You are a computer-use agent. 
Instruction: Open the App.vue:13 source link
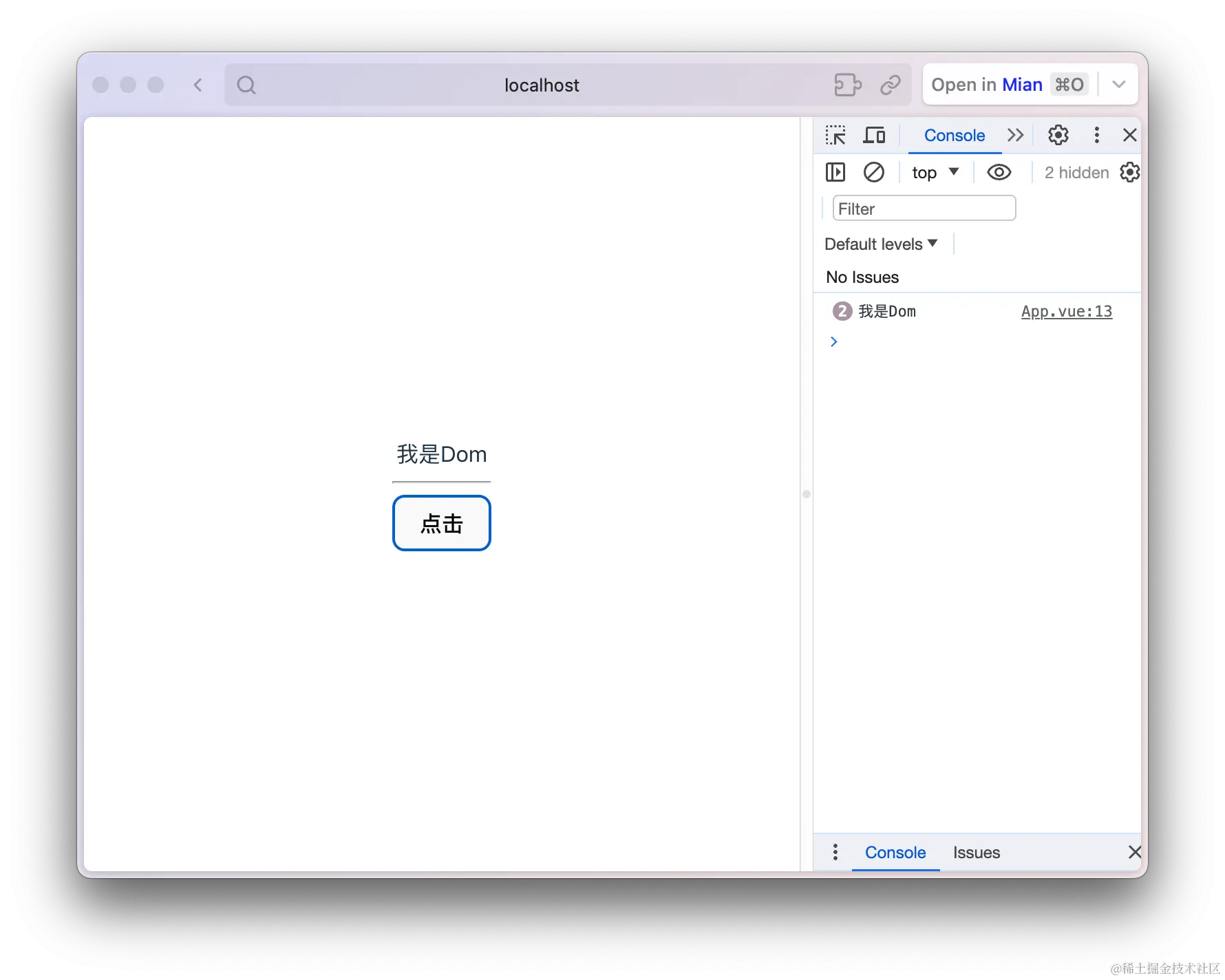tap(1067, 311)
